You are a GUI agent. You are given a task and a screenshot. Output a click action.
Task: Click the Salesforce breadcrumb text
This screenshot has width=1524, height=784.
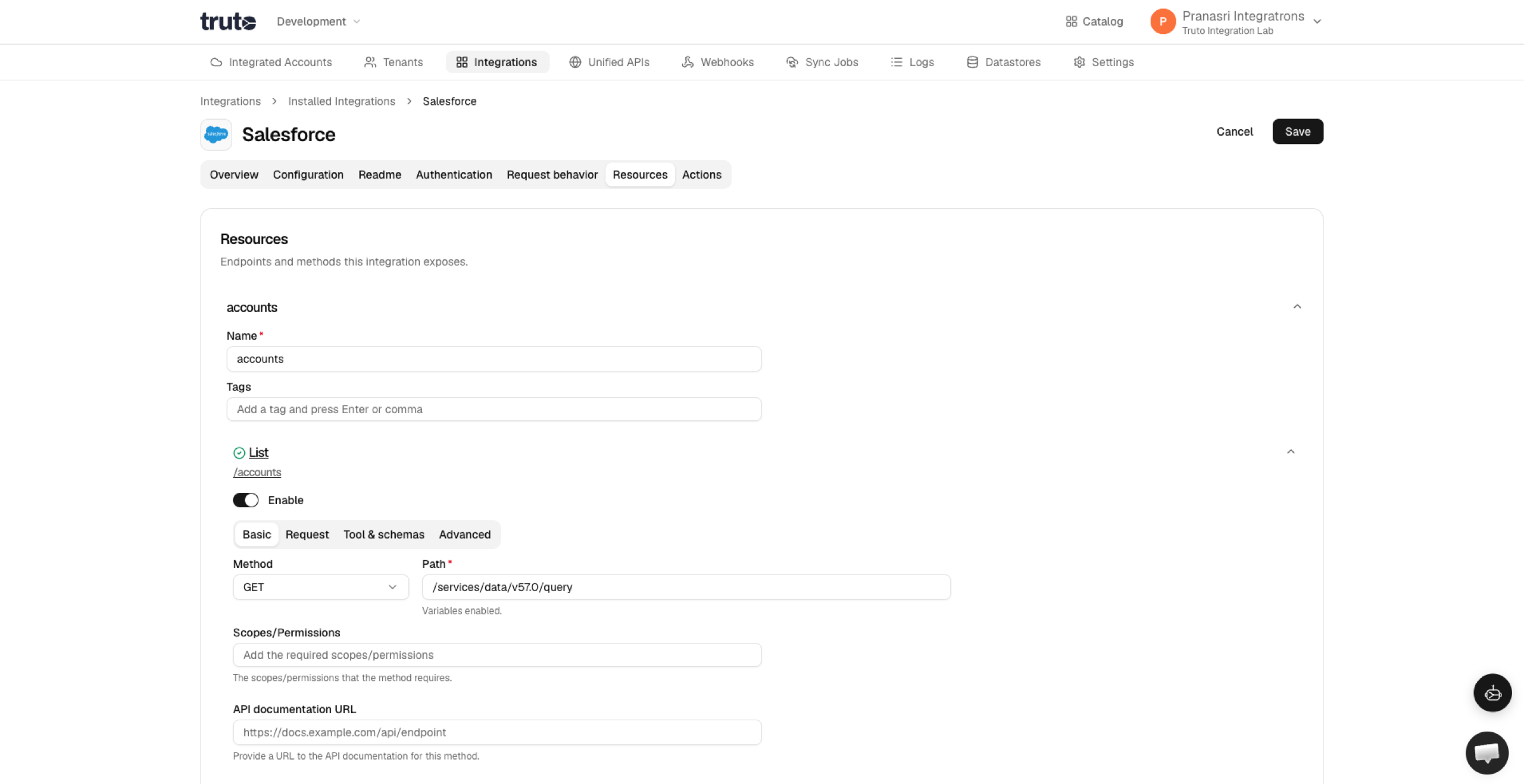point(449,101)
